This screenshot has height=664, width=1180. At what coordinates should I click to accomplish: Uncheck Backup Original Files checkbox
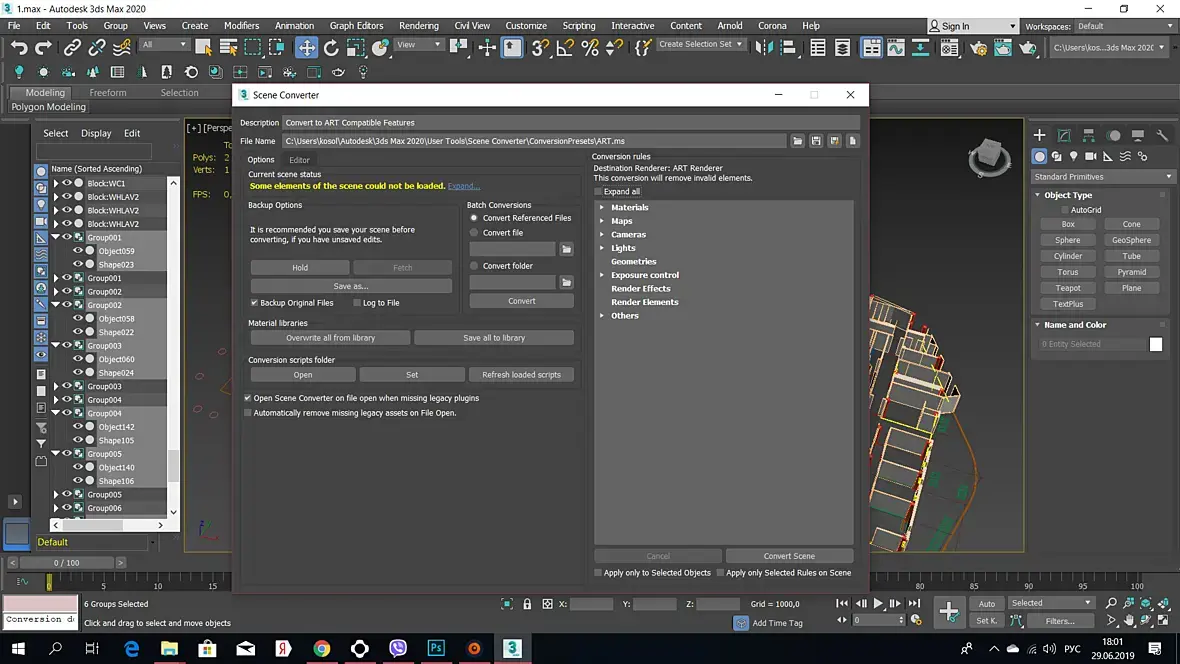point(254,303)
